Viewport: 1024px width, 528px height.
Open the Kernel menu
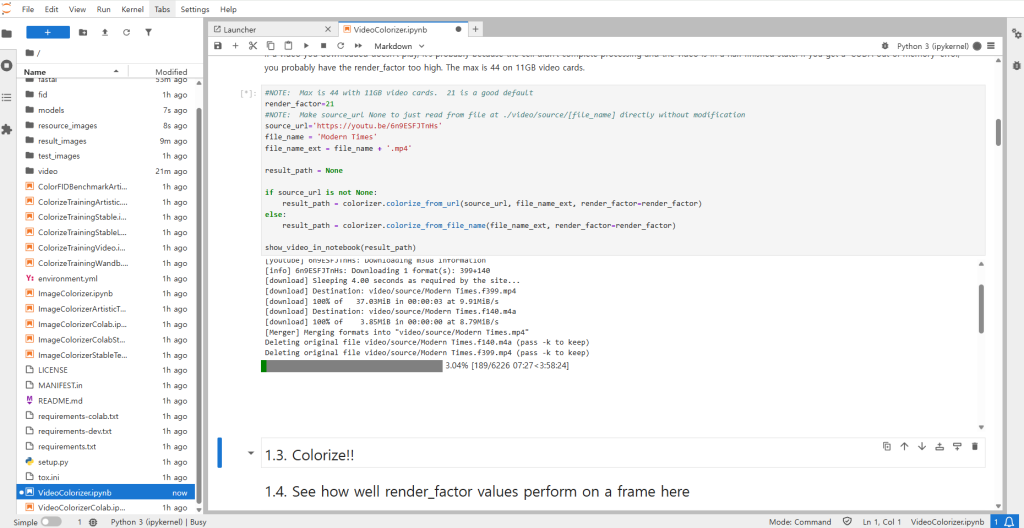pos(132,9)
